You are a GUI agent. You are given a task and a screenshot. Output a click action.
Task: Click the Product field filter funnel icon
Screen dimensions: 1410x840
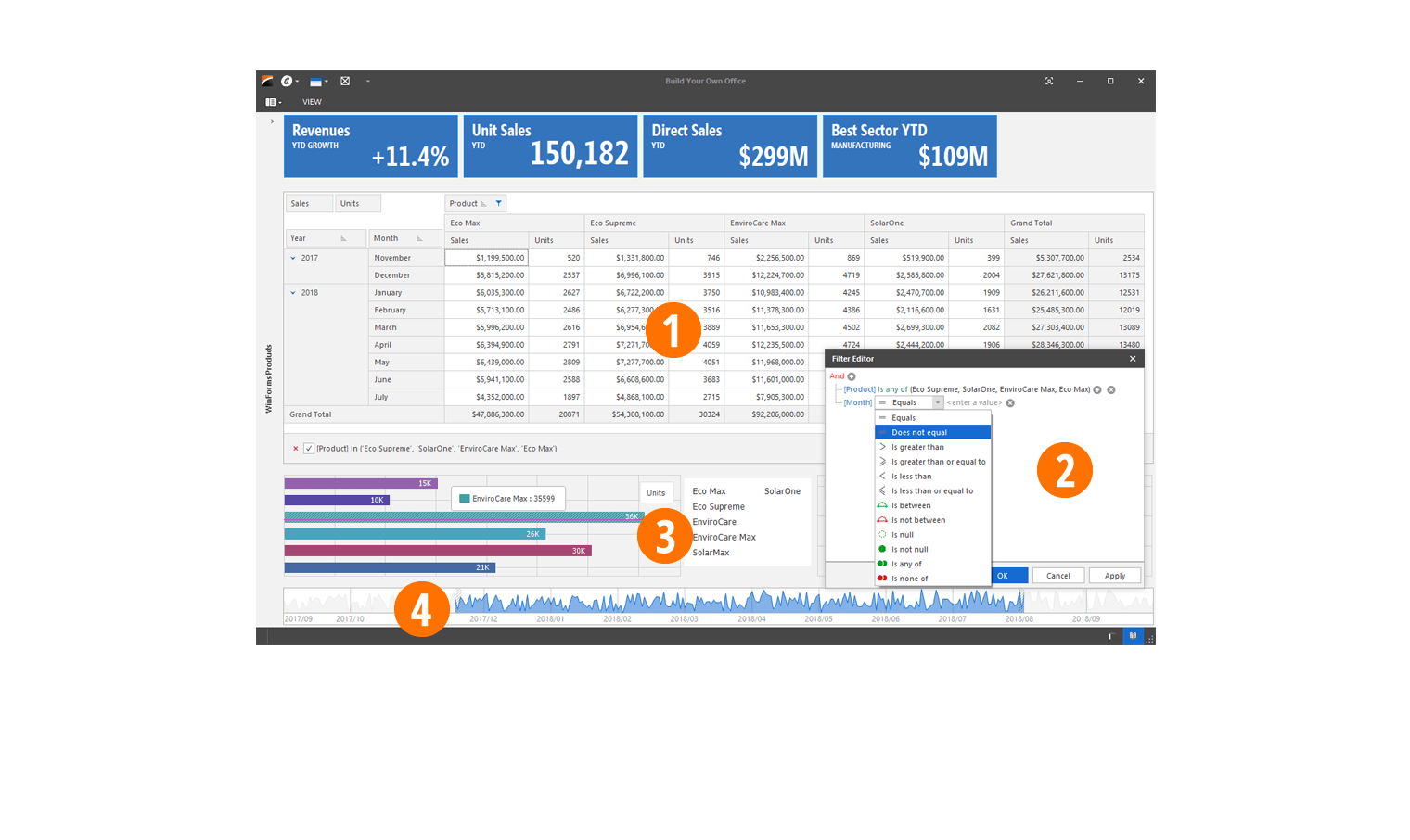click(498, 204)
